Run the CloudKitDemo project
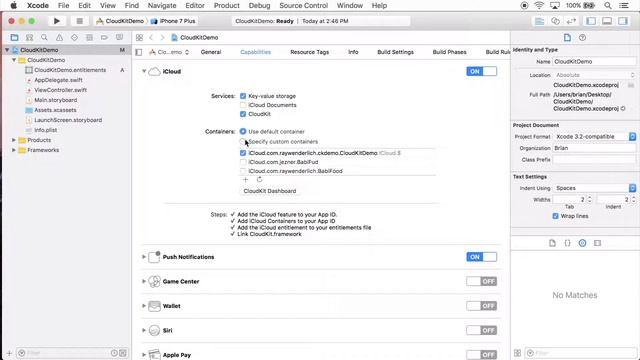This screenshot has width=640, height=360. pyautogui.click(x=57, y=21)
